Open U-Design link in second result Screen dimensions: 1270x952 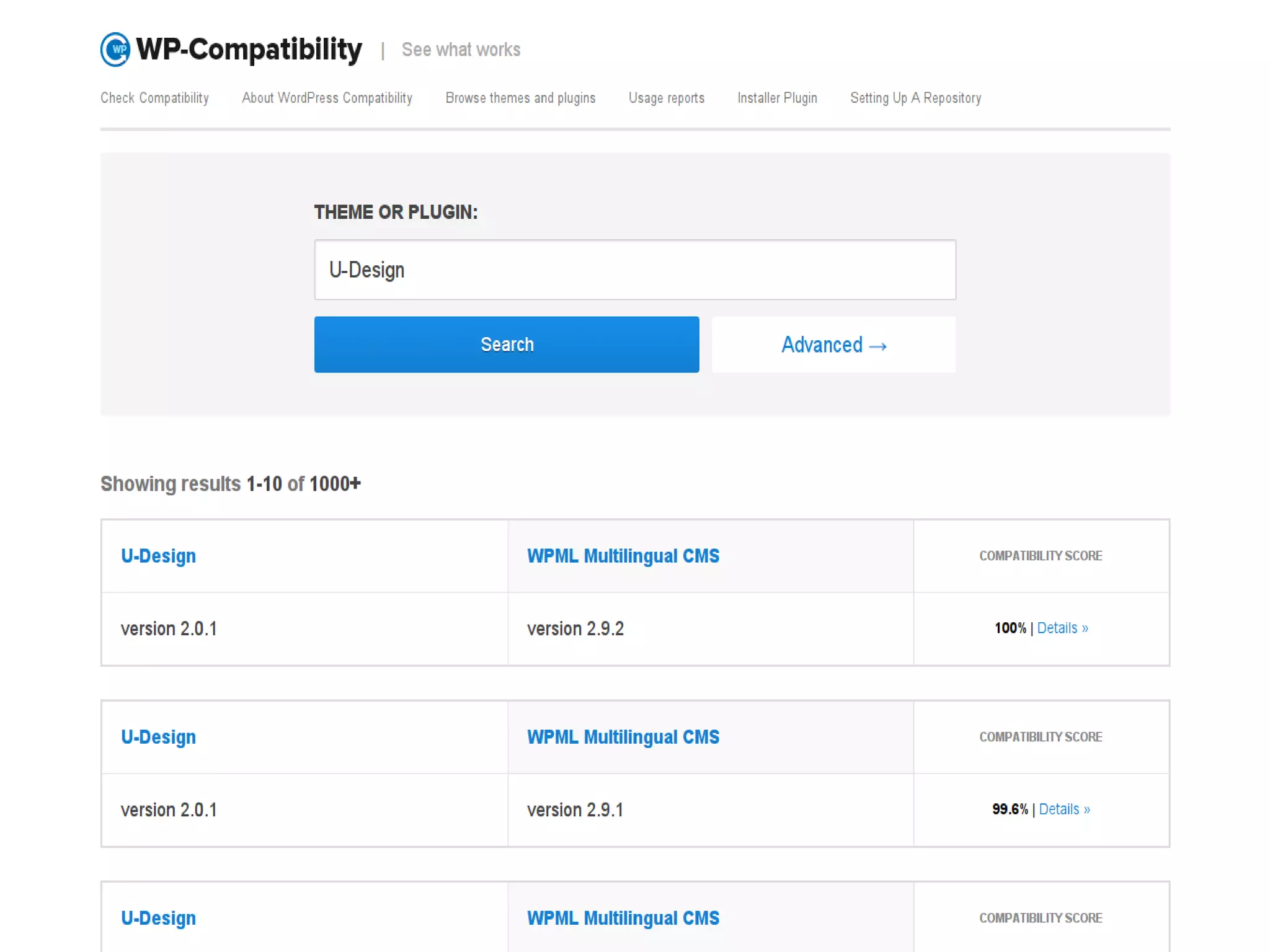tap(158, 737)
